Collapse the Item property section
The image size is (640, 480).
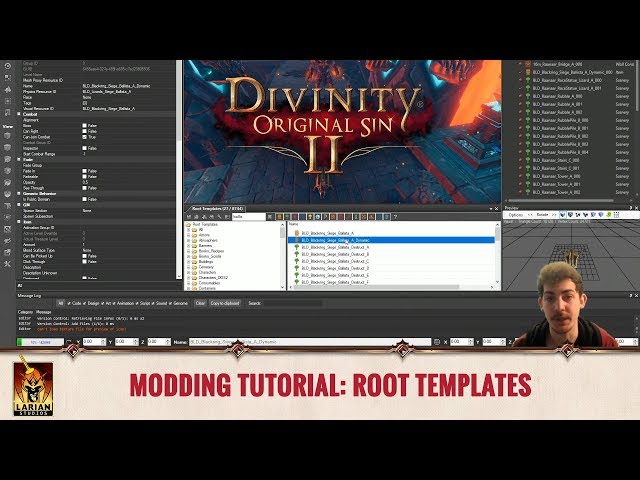[19, 222]
